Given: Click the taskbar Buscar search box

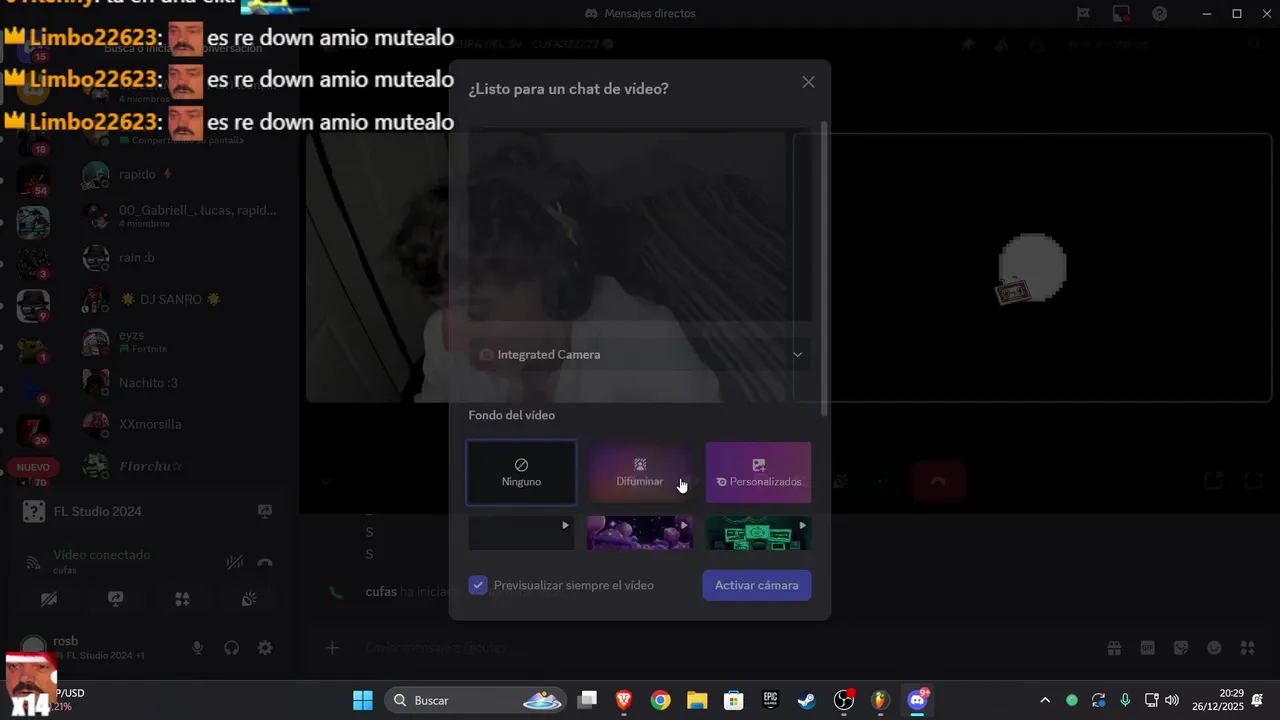Looking at the screenshot, I should point(475,700).
